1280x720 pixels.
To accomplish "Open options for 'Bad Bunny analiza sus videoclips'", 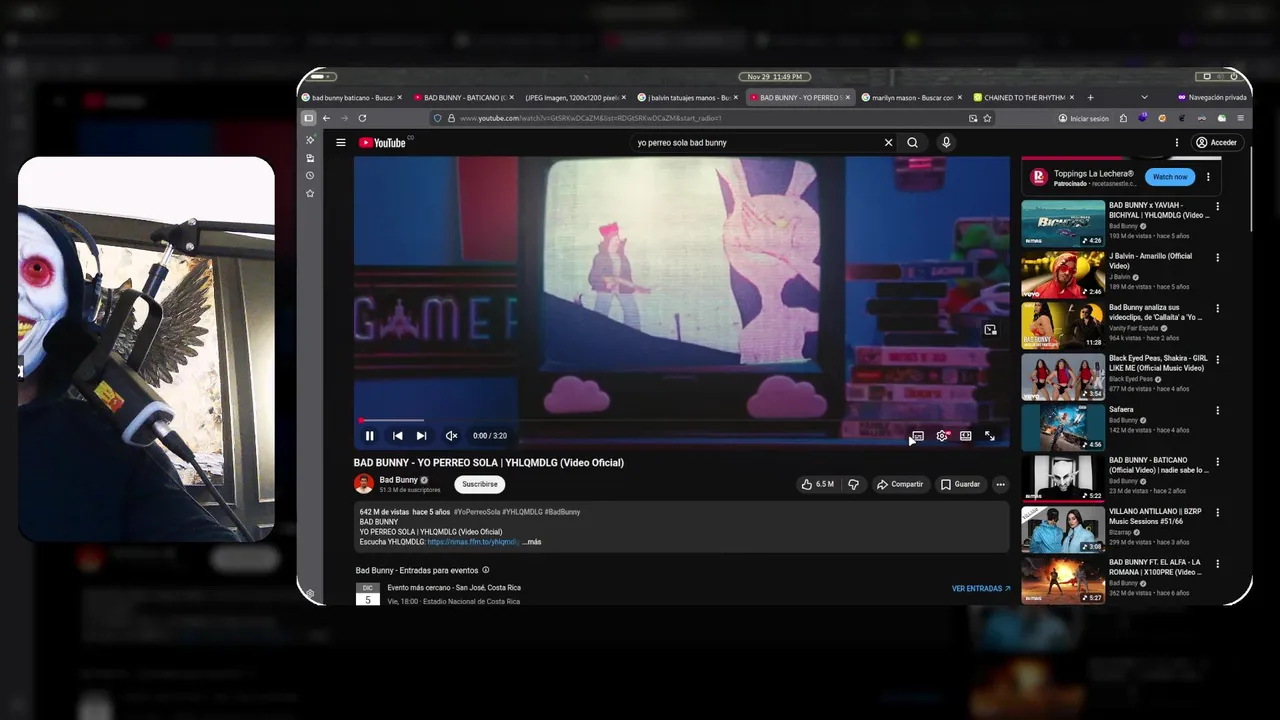I will (x=1217, y=308).
